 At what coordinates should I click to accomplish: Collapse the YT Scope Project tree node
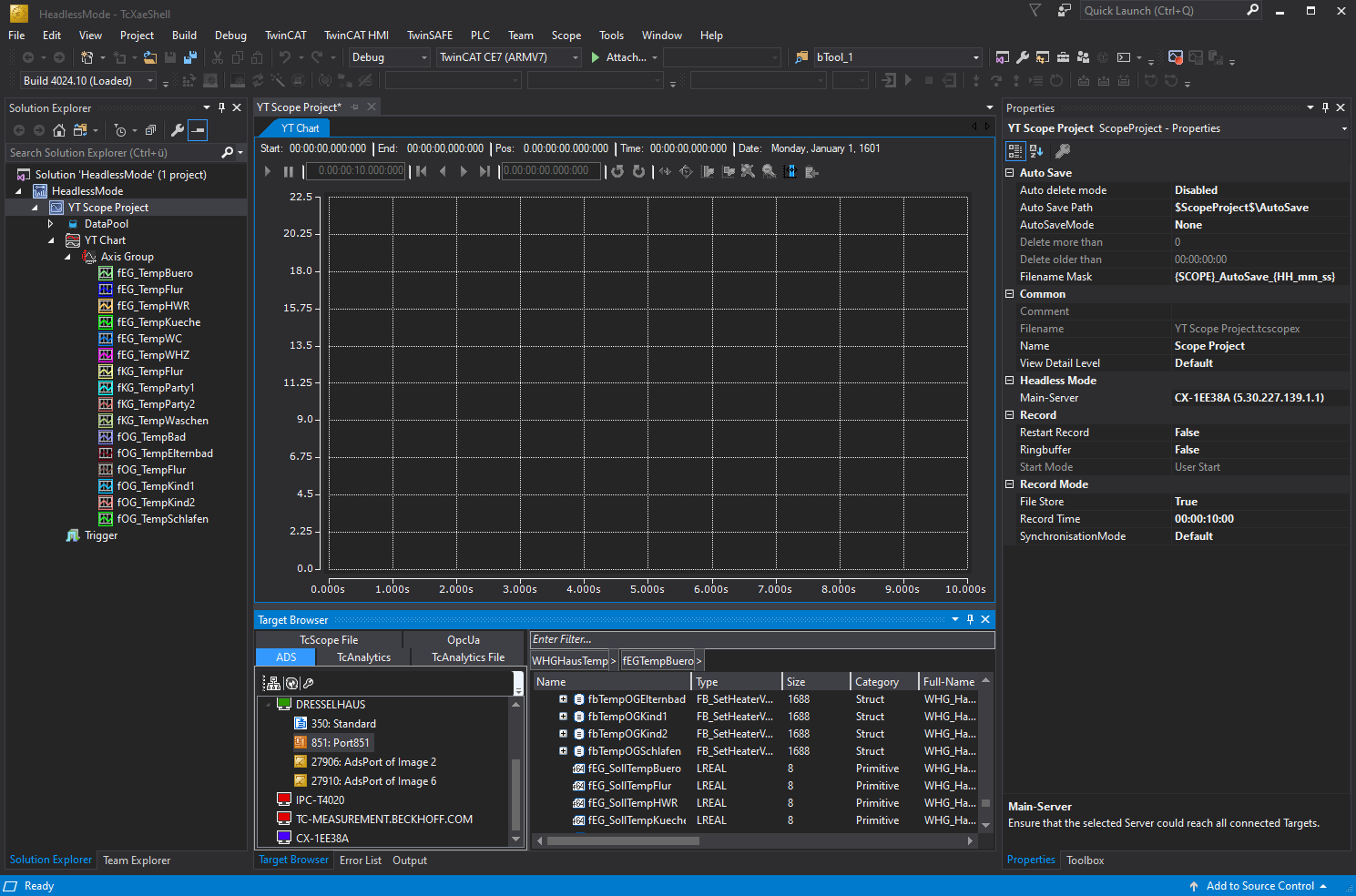coord(35,208)
